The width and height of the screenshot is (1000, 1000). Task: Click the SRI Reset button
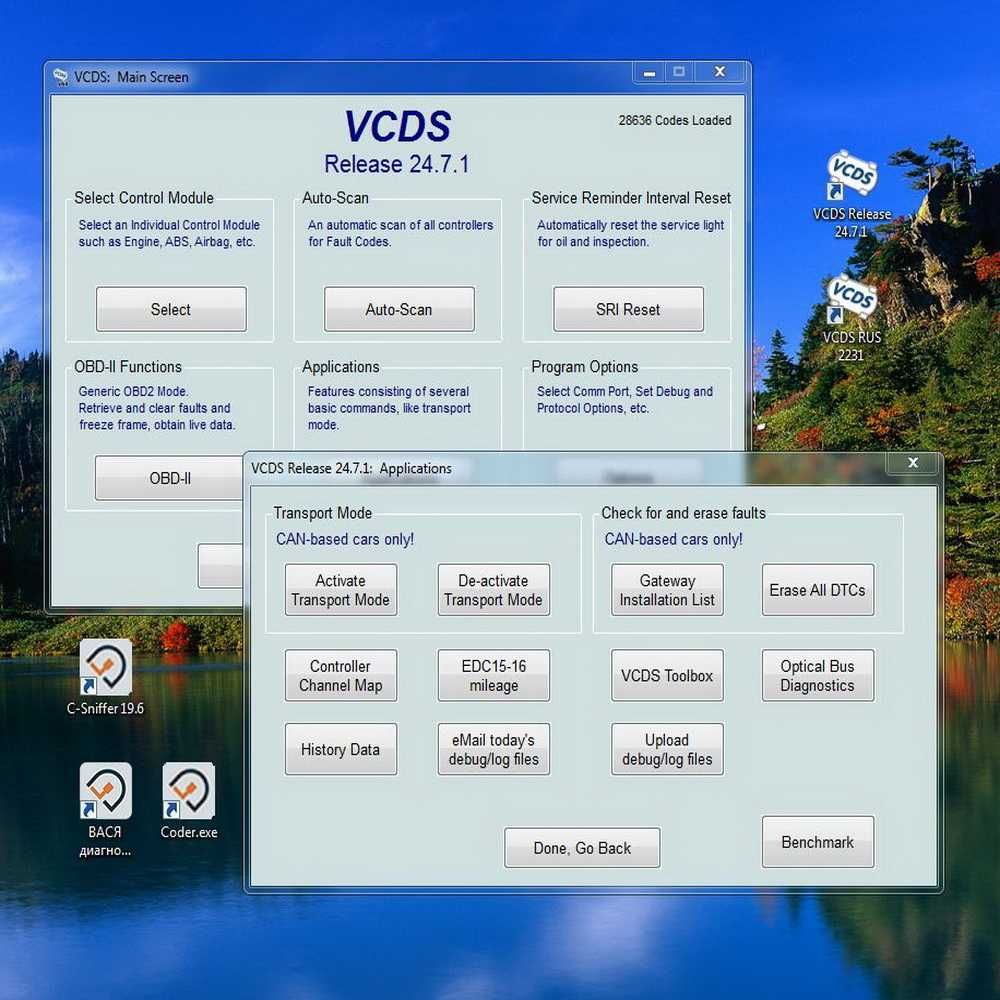tap(628, 309)
